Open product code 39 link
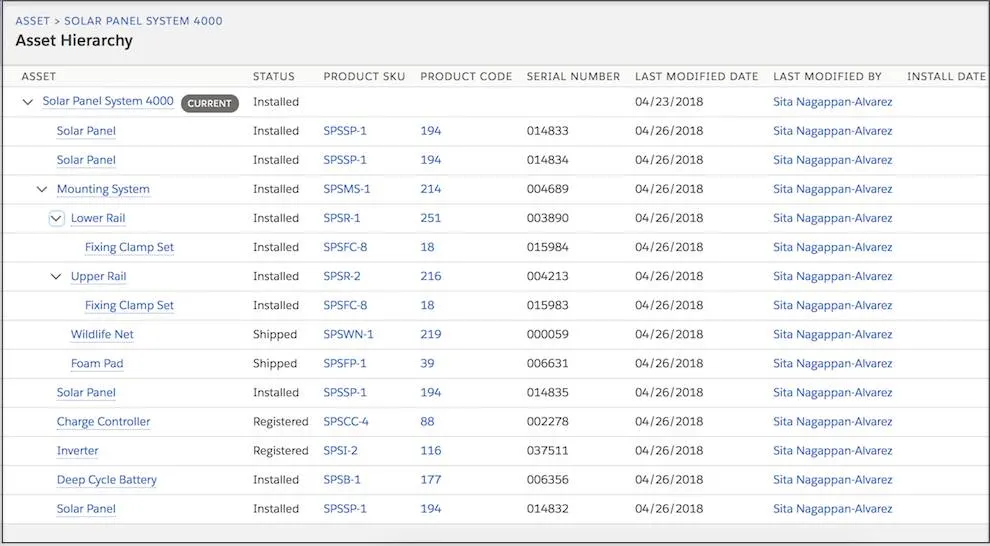This screenshot has width=990, height=546. click(x=427, y=363)
